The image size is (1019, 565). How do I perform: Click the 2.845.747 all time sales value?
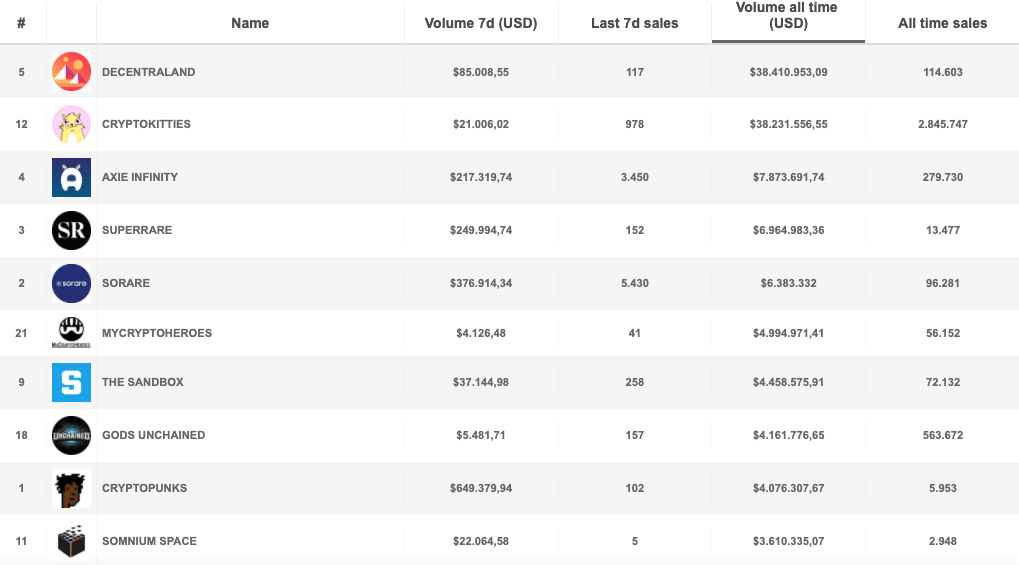(943, 124)
